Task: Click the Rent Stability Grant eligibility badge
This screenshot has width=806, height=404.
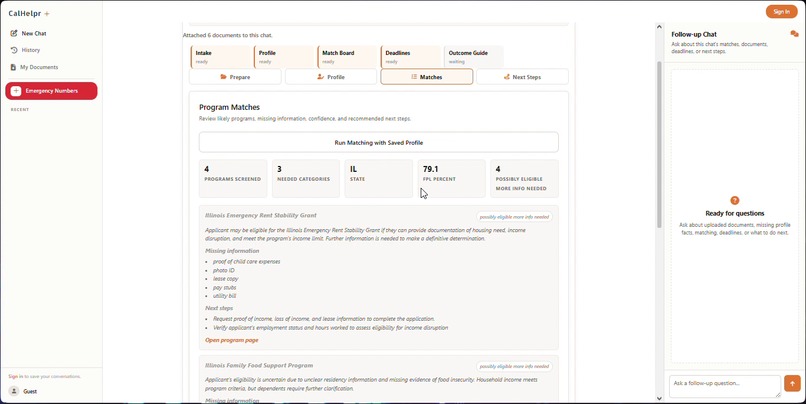Action: (x=514, y=217)
